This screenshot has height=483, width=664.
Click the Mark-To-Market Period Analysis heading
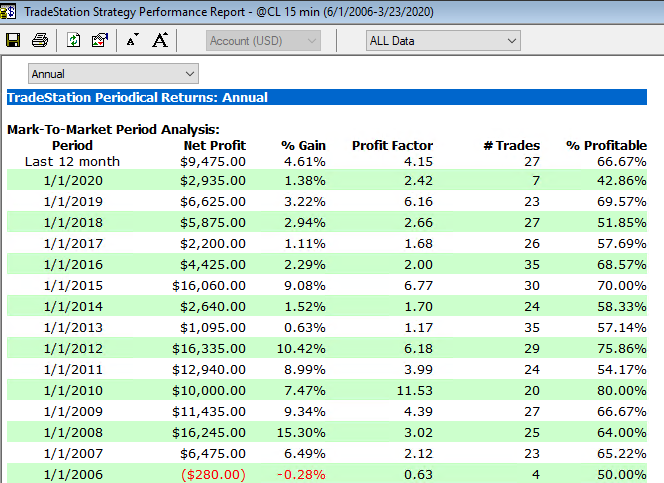(x=113, y=130)
